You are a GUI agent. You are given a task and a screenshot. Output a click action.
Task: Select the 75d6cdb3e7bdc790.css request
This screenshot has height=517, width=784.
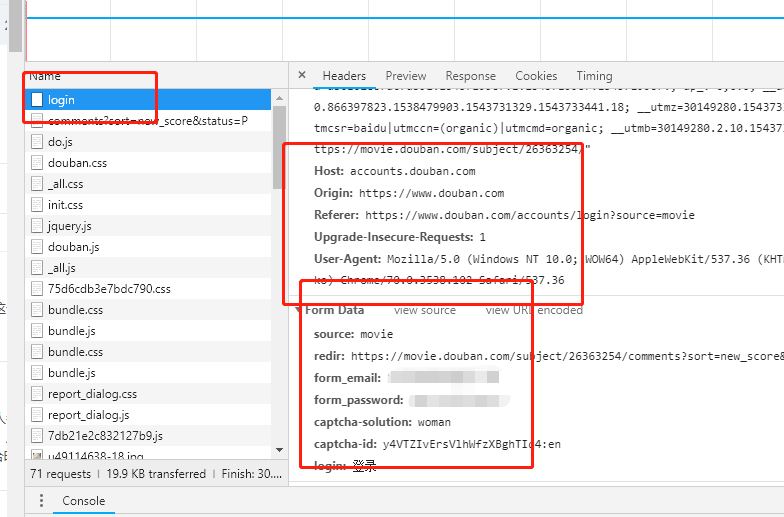148,289
